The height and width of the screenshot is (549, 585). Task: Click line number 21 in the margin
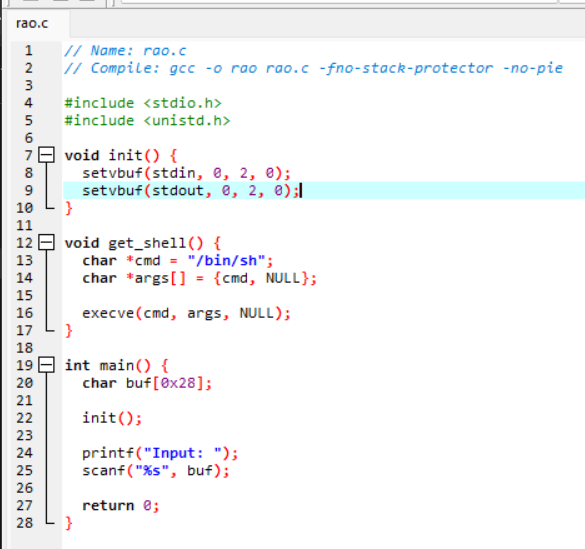[25, 400]
